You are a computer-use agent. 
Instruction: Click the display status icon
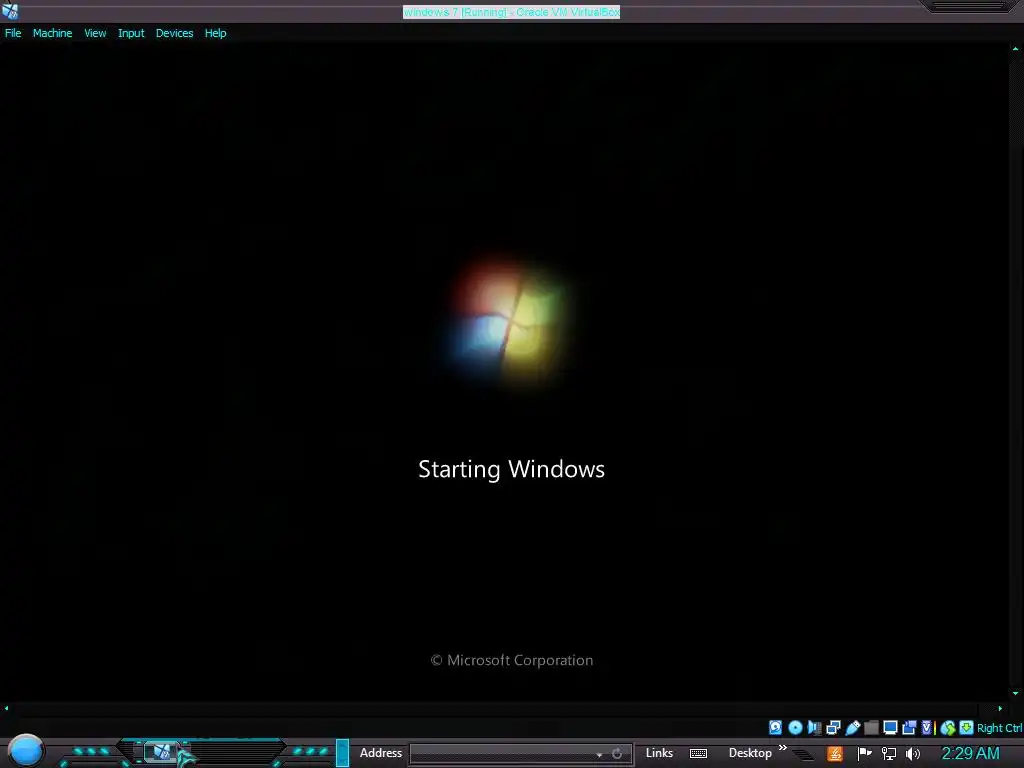890,728
